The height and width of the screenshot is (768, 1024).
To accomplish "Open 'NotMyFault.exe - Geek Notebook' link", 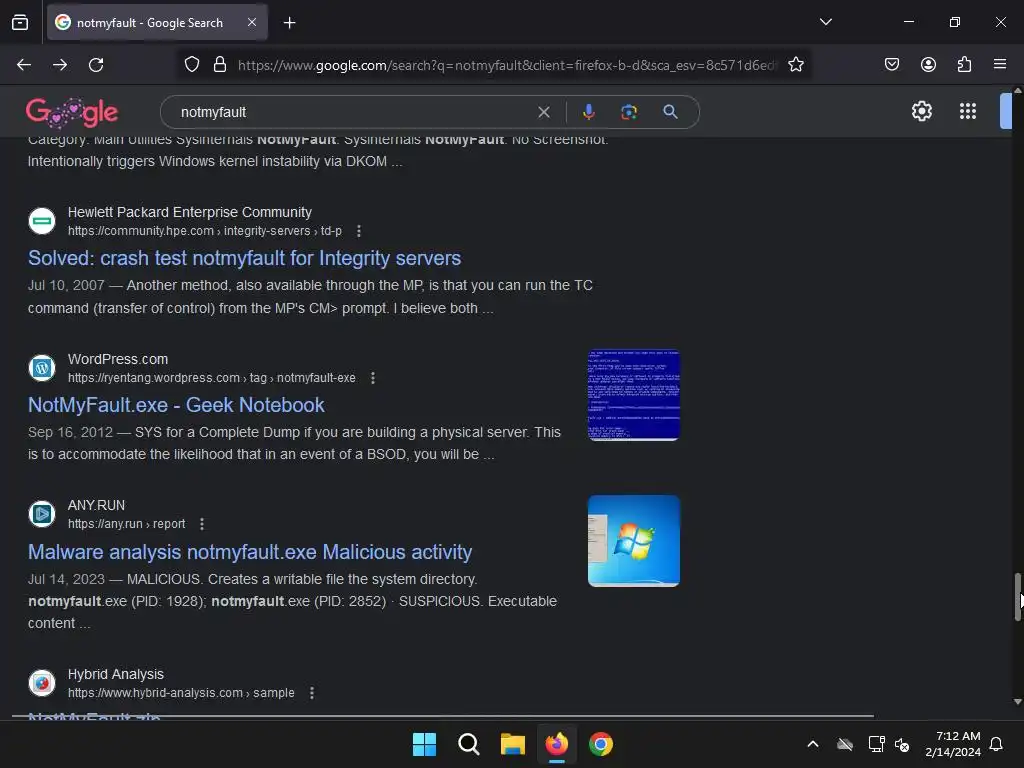I will [x=176, y=405].
